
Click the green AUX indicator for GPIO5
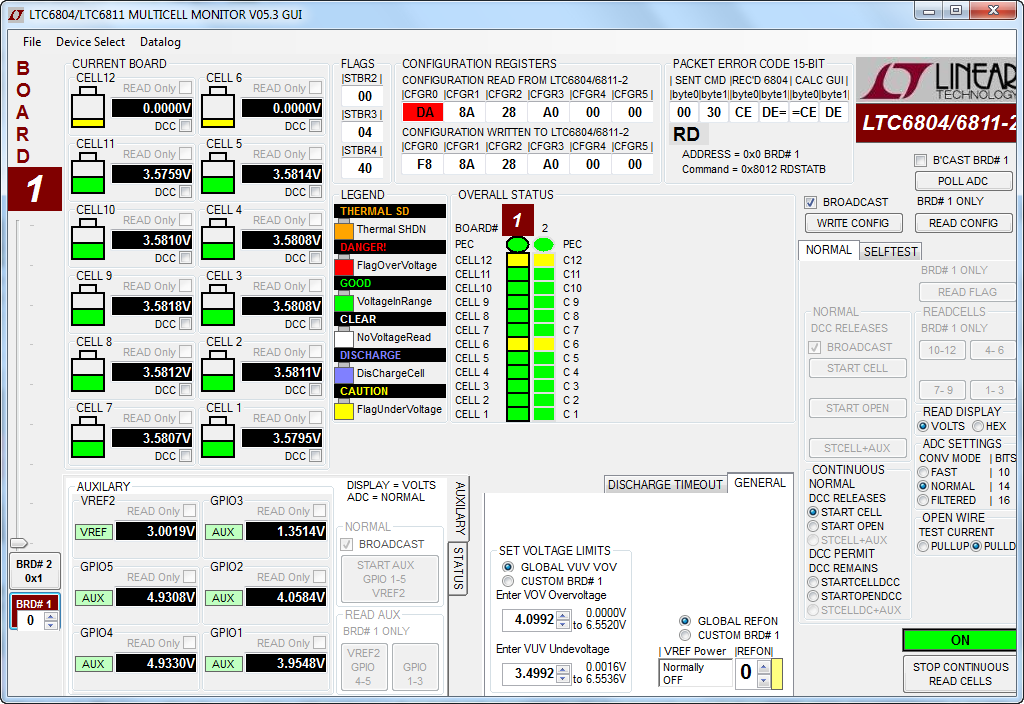point(93,598)
